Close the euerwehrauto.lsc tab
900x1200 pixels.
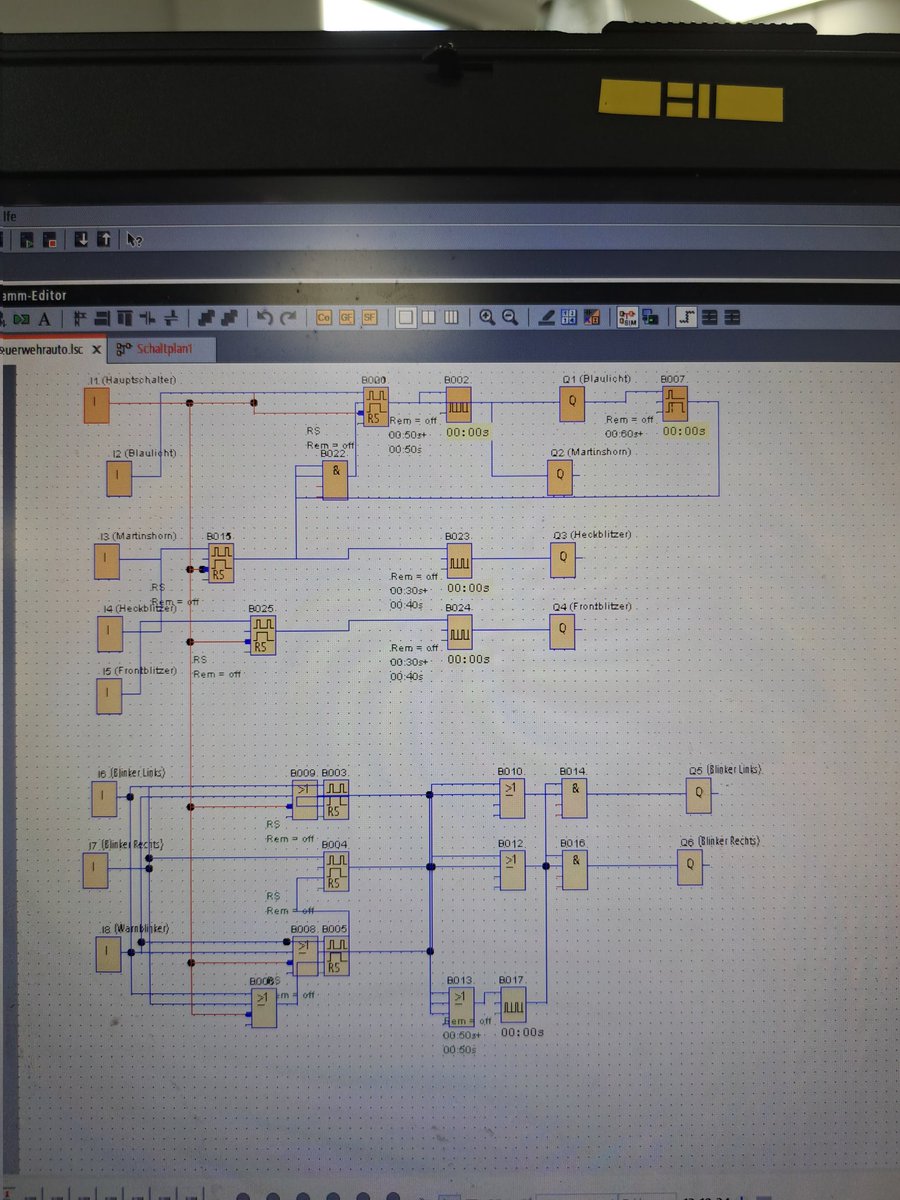point(97,350)
